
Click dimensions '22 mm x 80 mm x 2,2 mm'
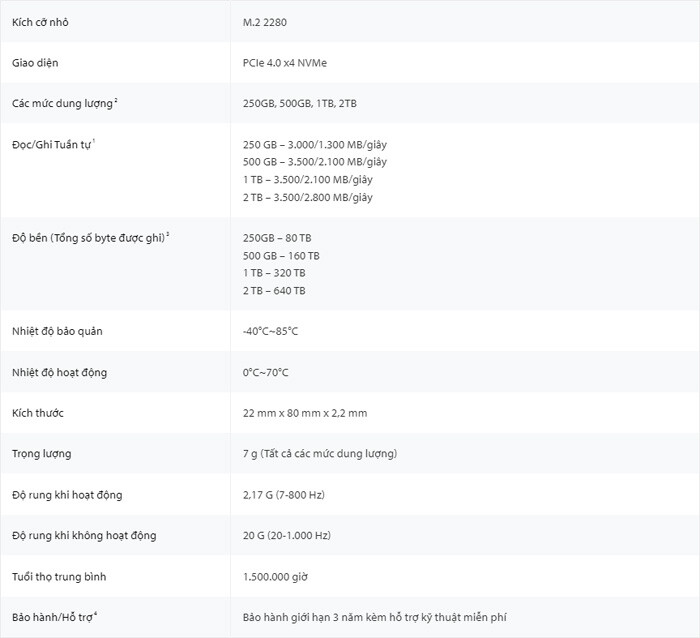pyautogui.click(x=305, y=413)
